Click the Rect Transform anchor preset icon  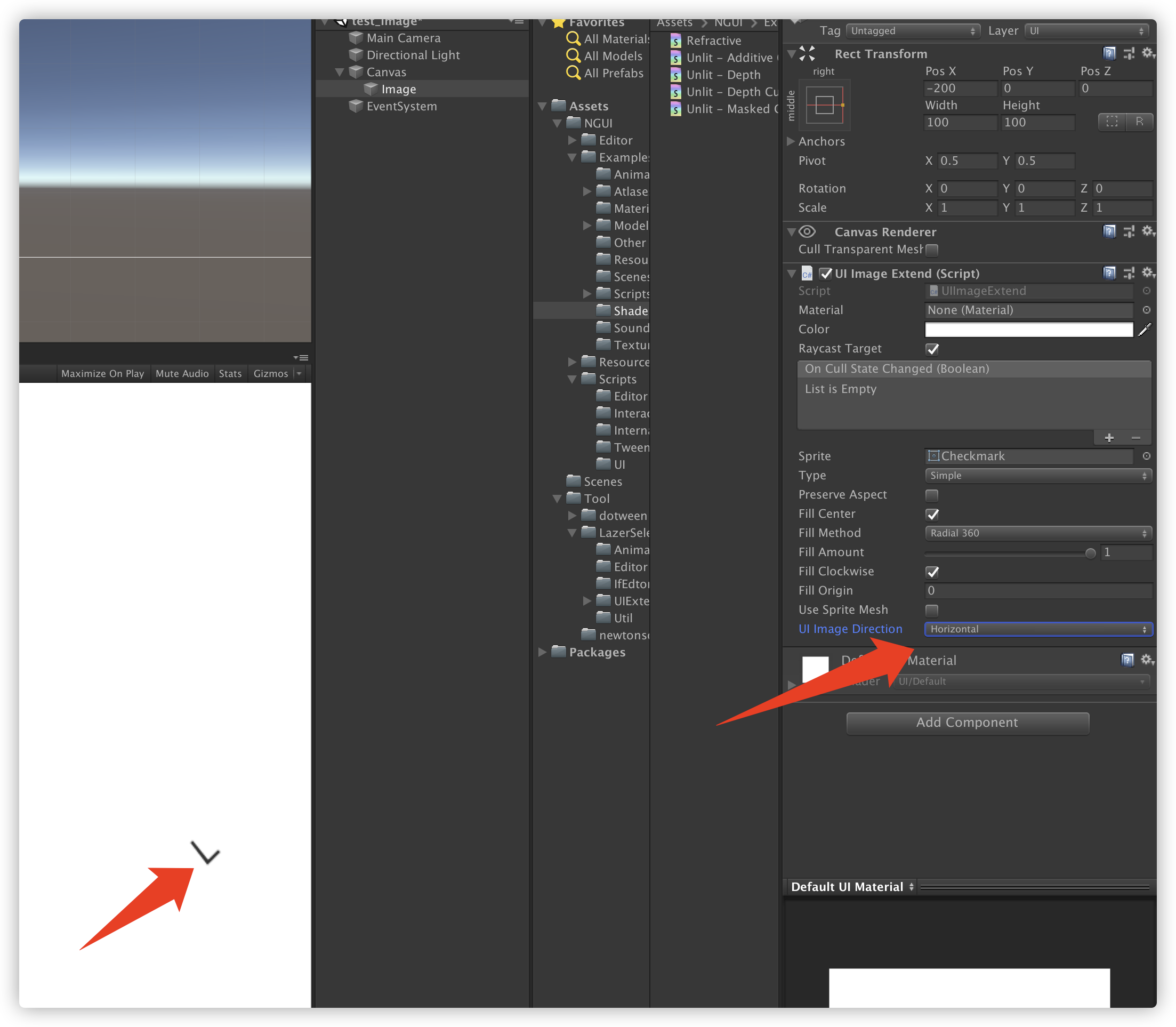[824, 106]
